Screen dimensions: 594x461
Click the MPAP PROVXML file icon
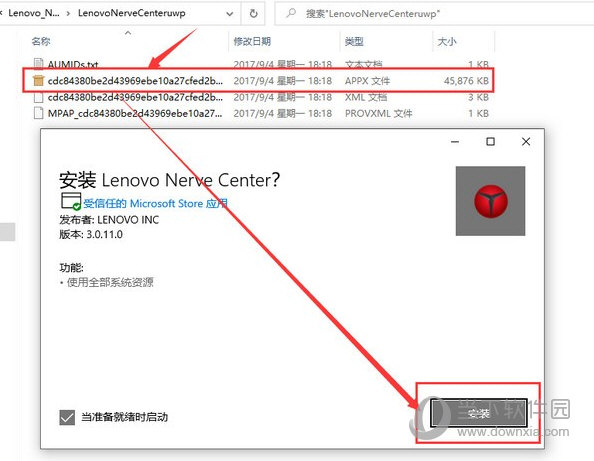38,113
